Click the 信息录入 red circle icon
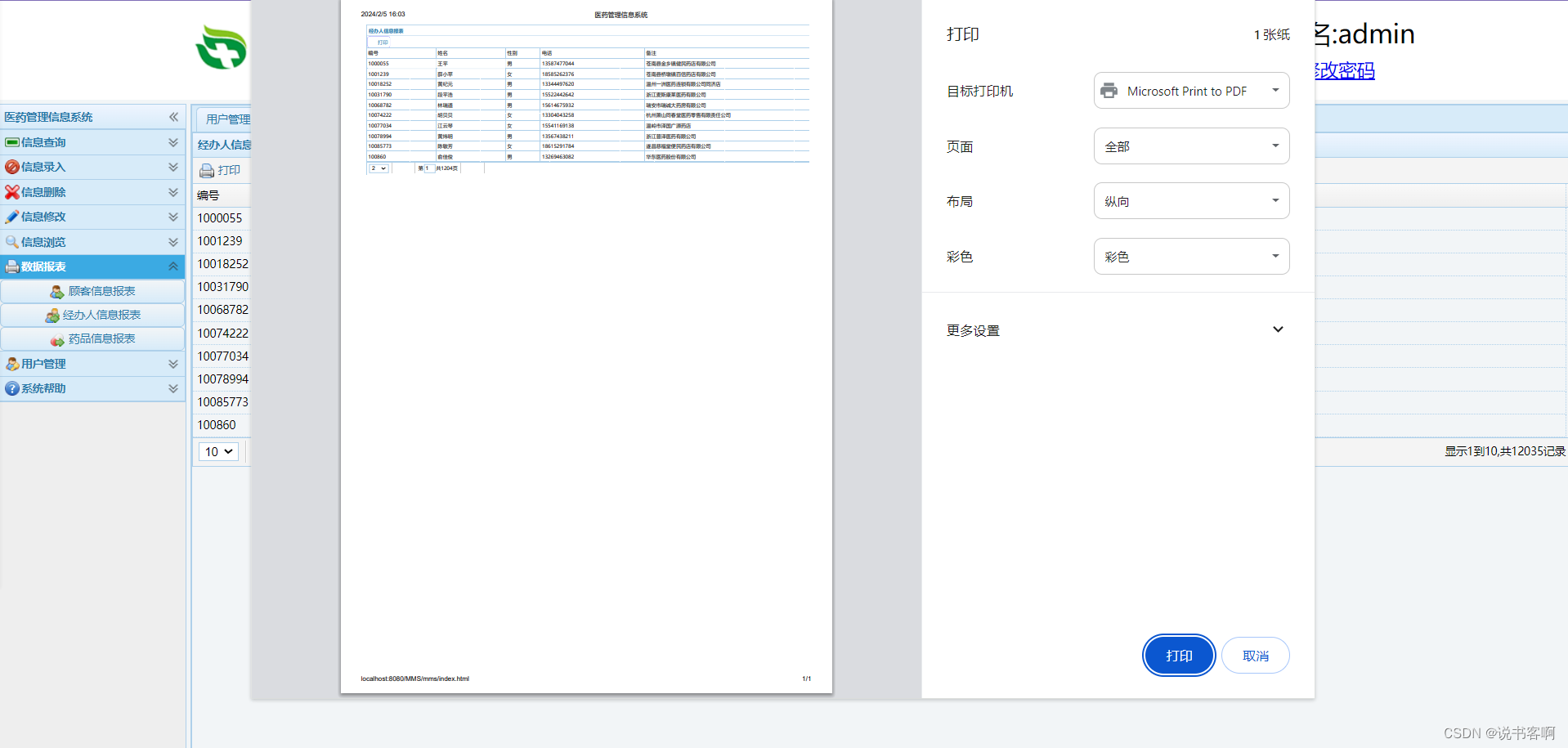 12,167
